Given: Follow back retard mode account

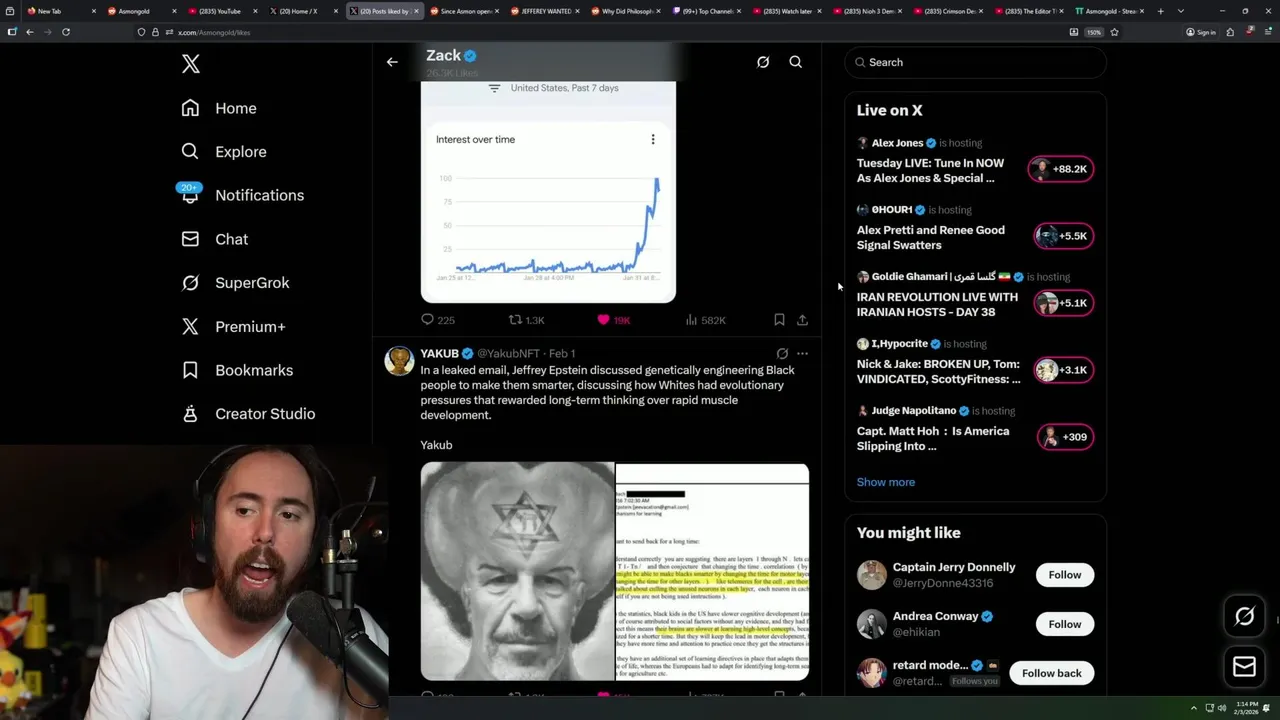Looking at the screenshot, I should coord(1052,673).
